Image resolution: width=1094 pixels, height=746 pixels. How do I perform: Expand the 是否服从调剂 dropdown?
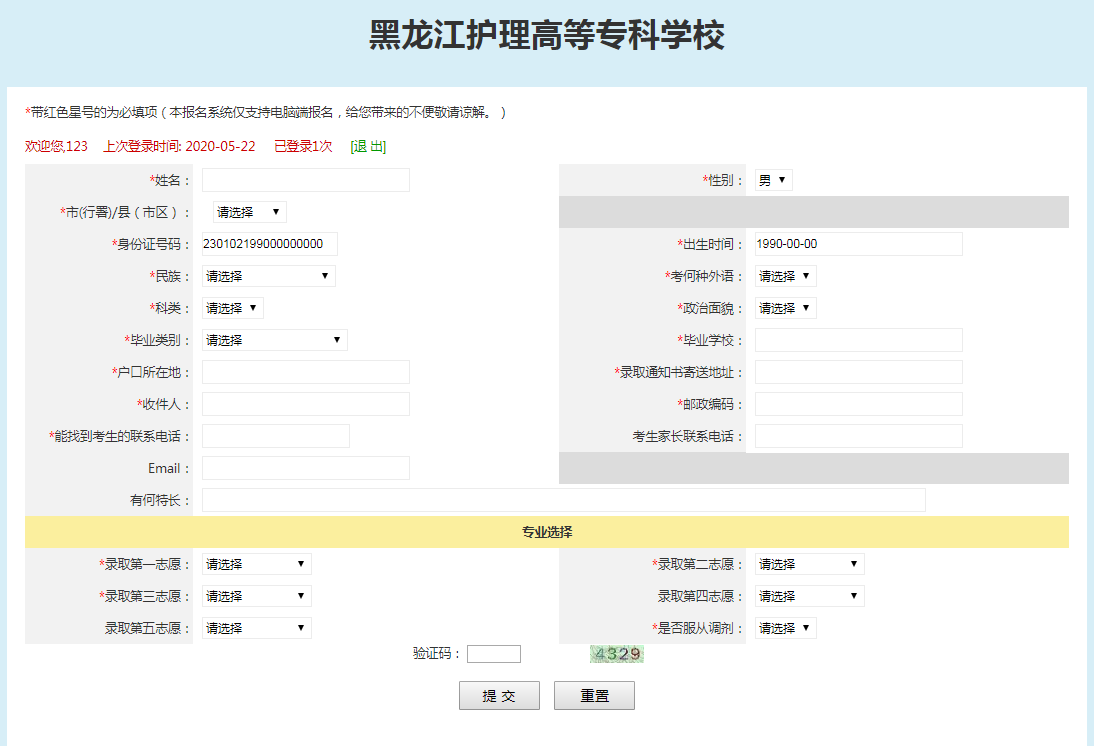(785, 628)
